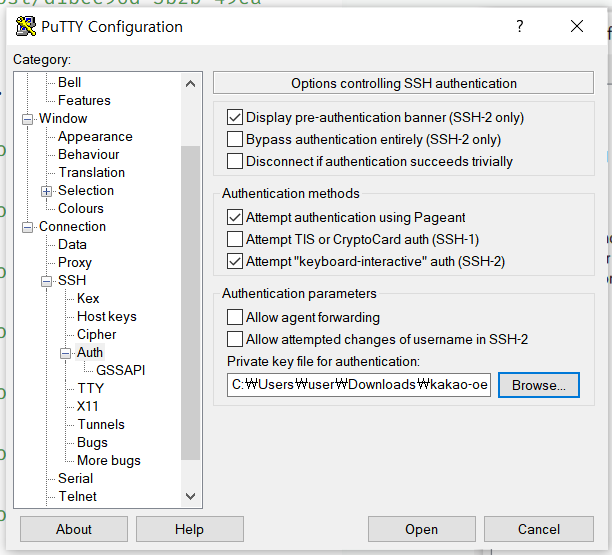This screenshot has width=612, height=555.
Task: Select Bell in the category tree
Action: point(69,82)
